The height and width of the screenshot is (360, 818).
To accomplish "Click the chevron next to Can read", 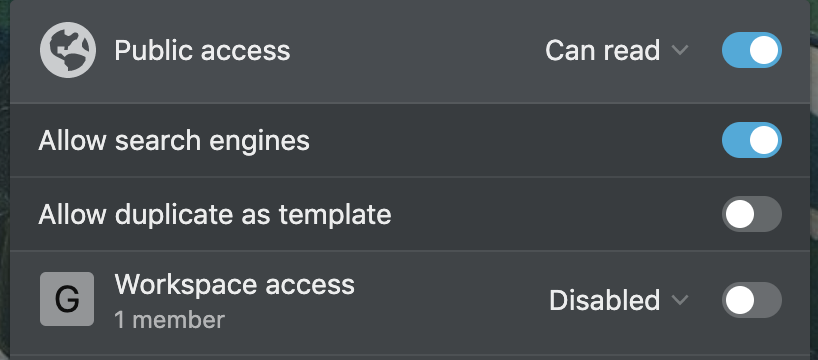I will point(680,51).
